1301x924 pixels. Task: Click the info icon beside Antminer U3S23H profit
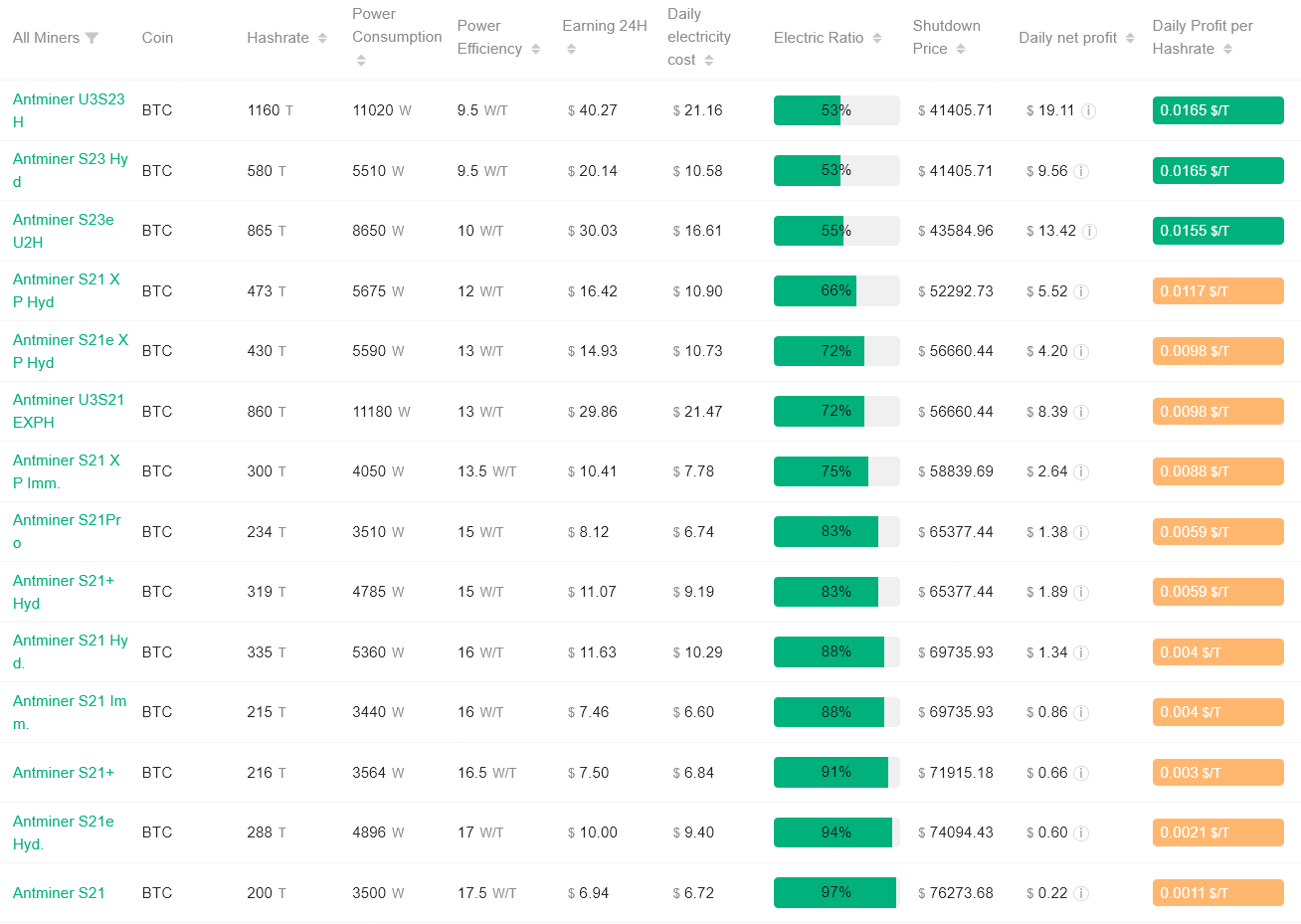1088,110
